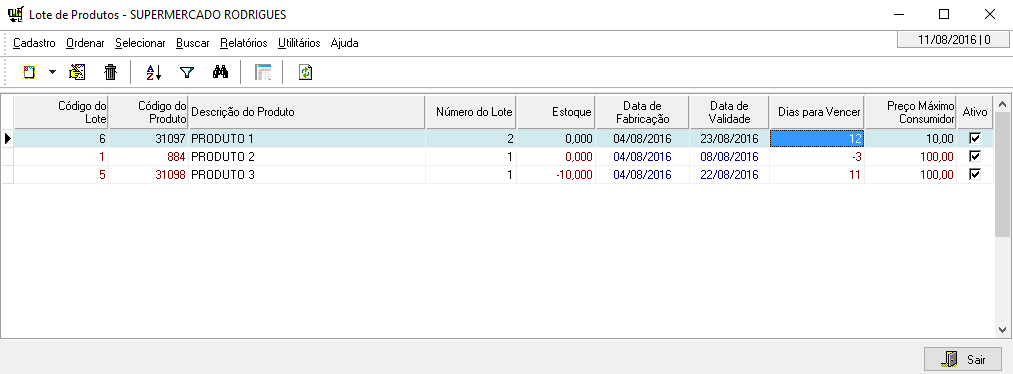Click the Sair button
1013x374 pixels.
point(963,360)
